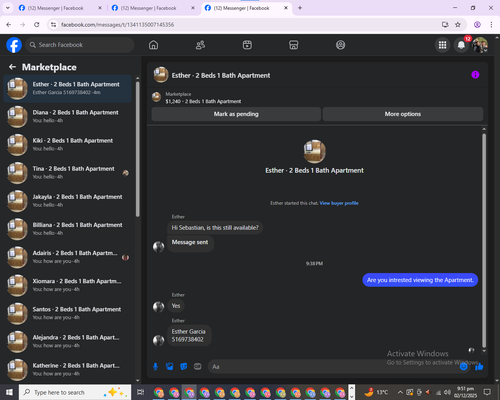Switch to the second Messenger browser tab
500x400 pixels.
point(153,8)
